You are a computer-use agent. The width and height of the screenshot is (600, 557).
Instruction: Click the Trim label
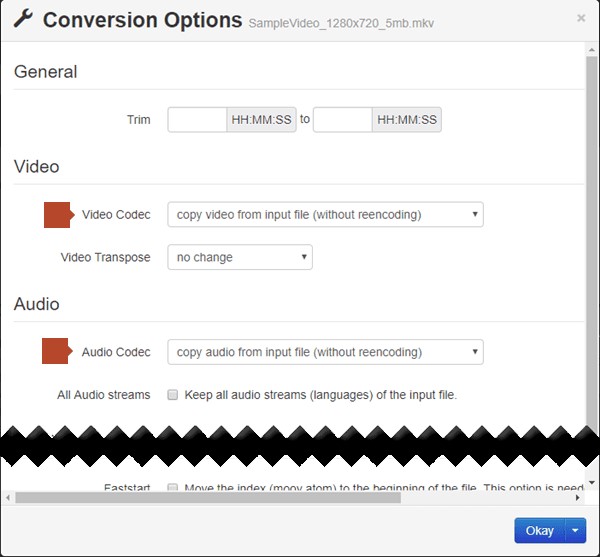pyautogui.click(x=139, y=120)
